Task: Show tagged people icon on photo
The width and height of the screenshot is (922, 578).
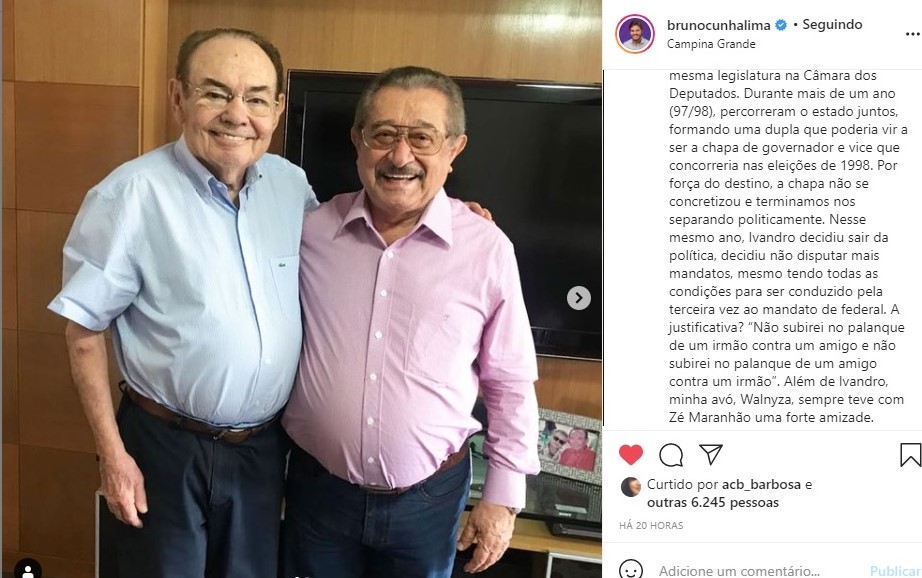Action: (28, 569)
